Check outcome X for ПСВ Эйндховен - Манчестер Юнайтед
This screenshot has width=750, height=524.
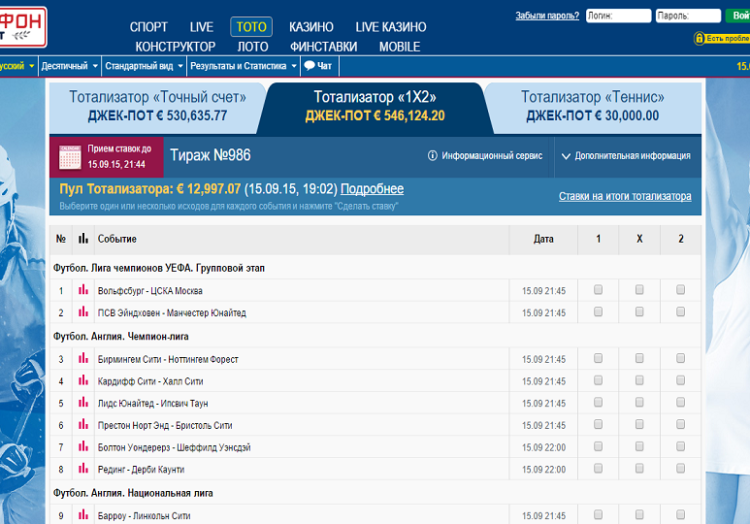coord(639,311)
